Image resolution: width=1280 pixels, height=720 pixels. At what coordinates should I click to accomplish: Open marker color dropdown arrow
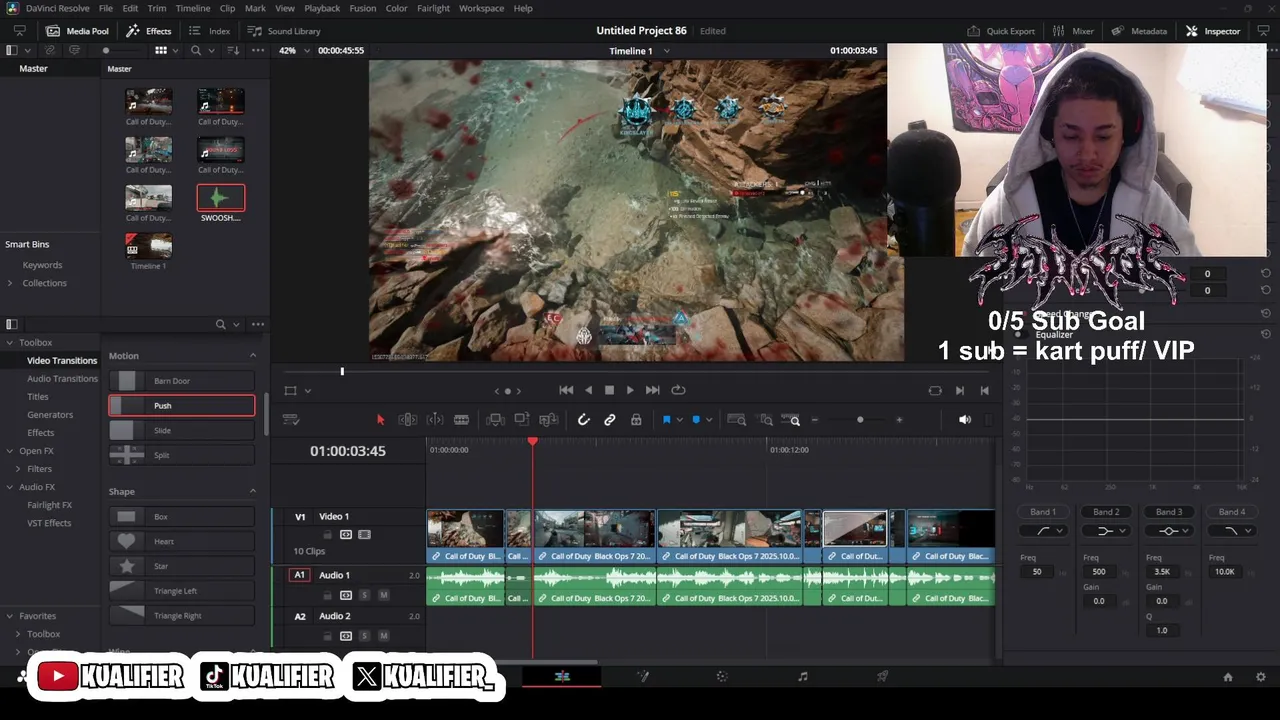[708, 420]
